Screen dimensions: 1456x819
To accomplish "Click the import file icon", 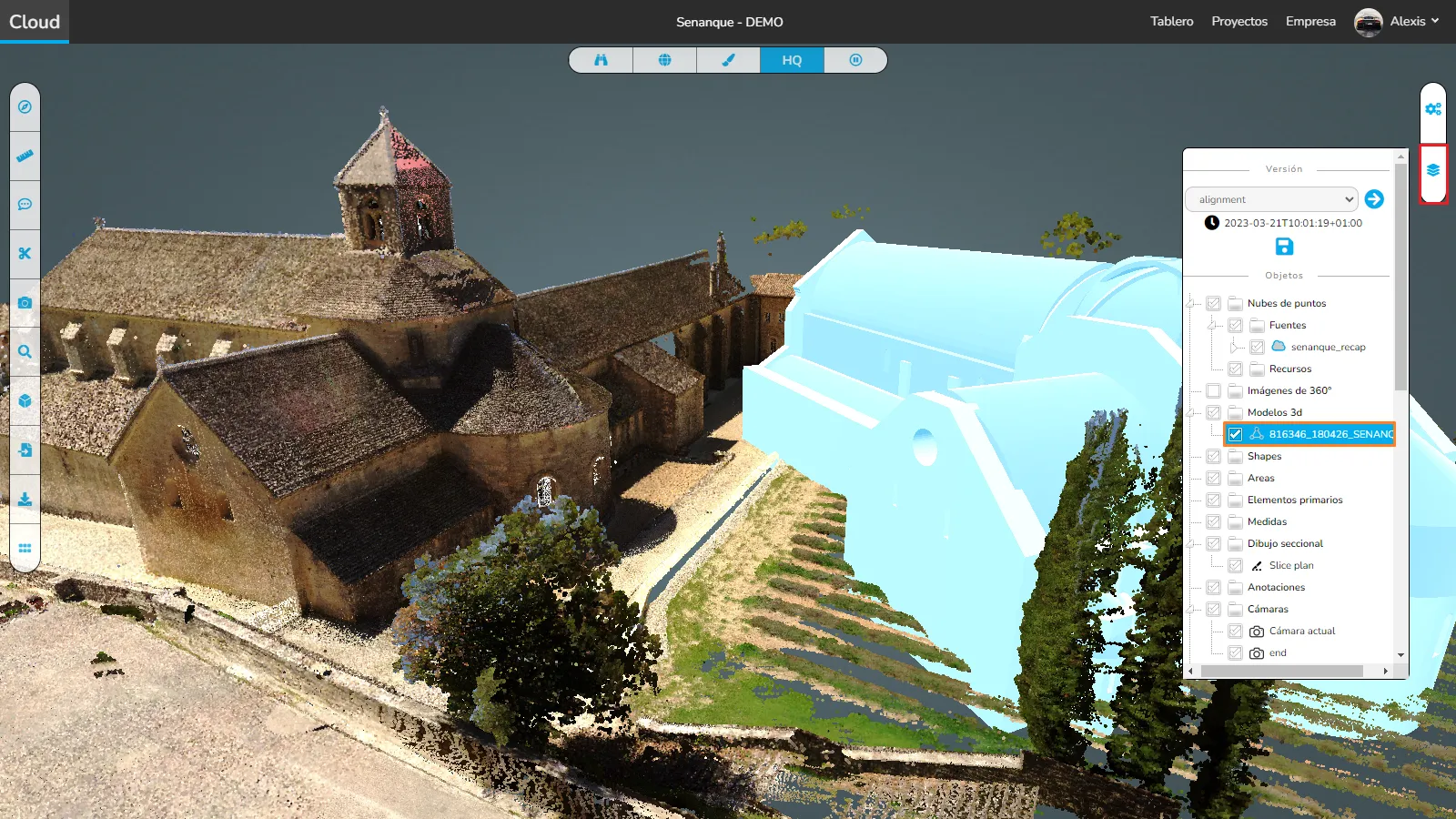I will 25,450.
